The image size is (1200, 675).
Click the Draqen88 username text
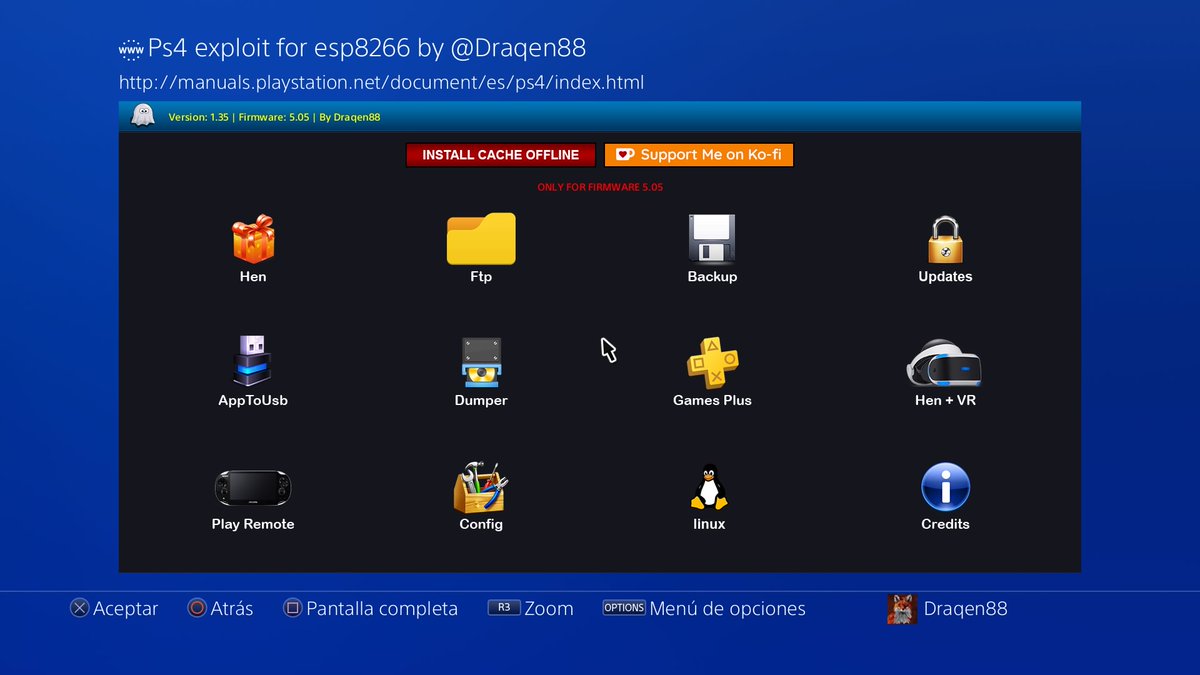[x=965, y=608]
